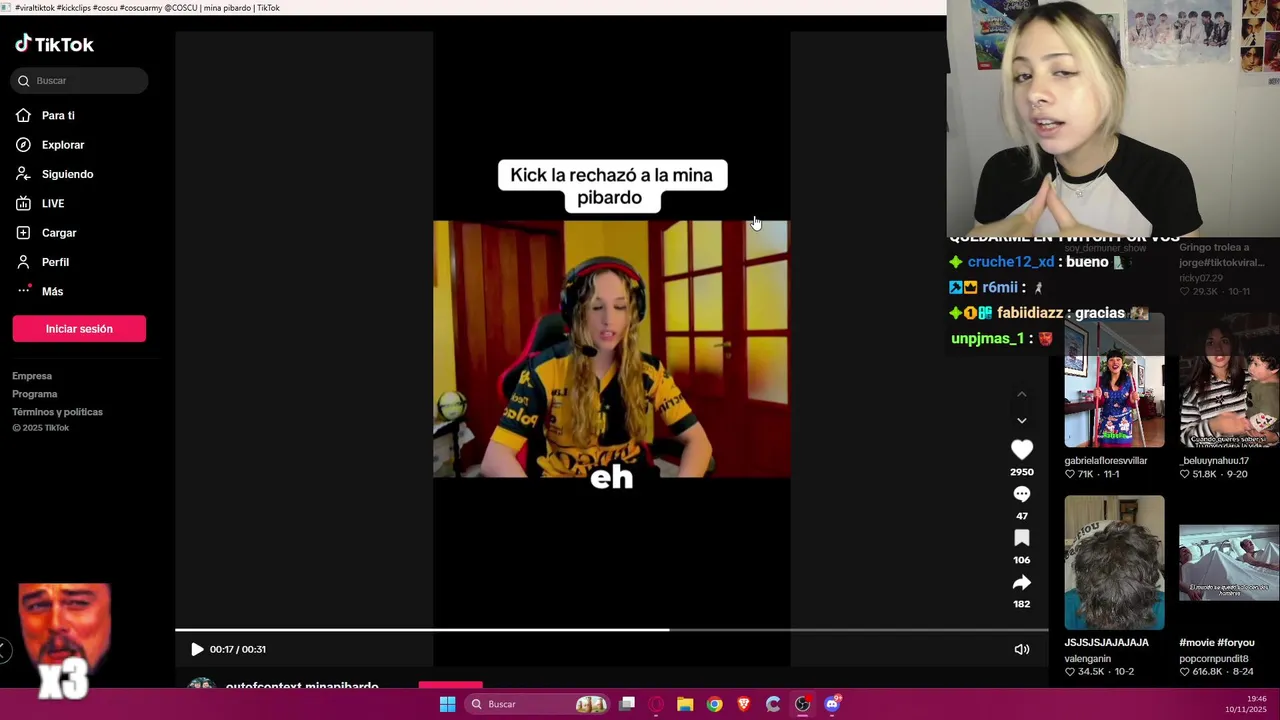Open the Perfil page
Screen dimensions: 1280x720
pos(55,262)
